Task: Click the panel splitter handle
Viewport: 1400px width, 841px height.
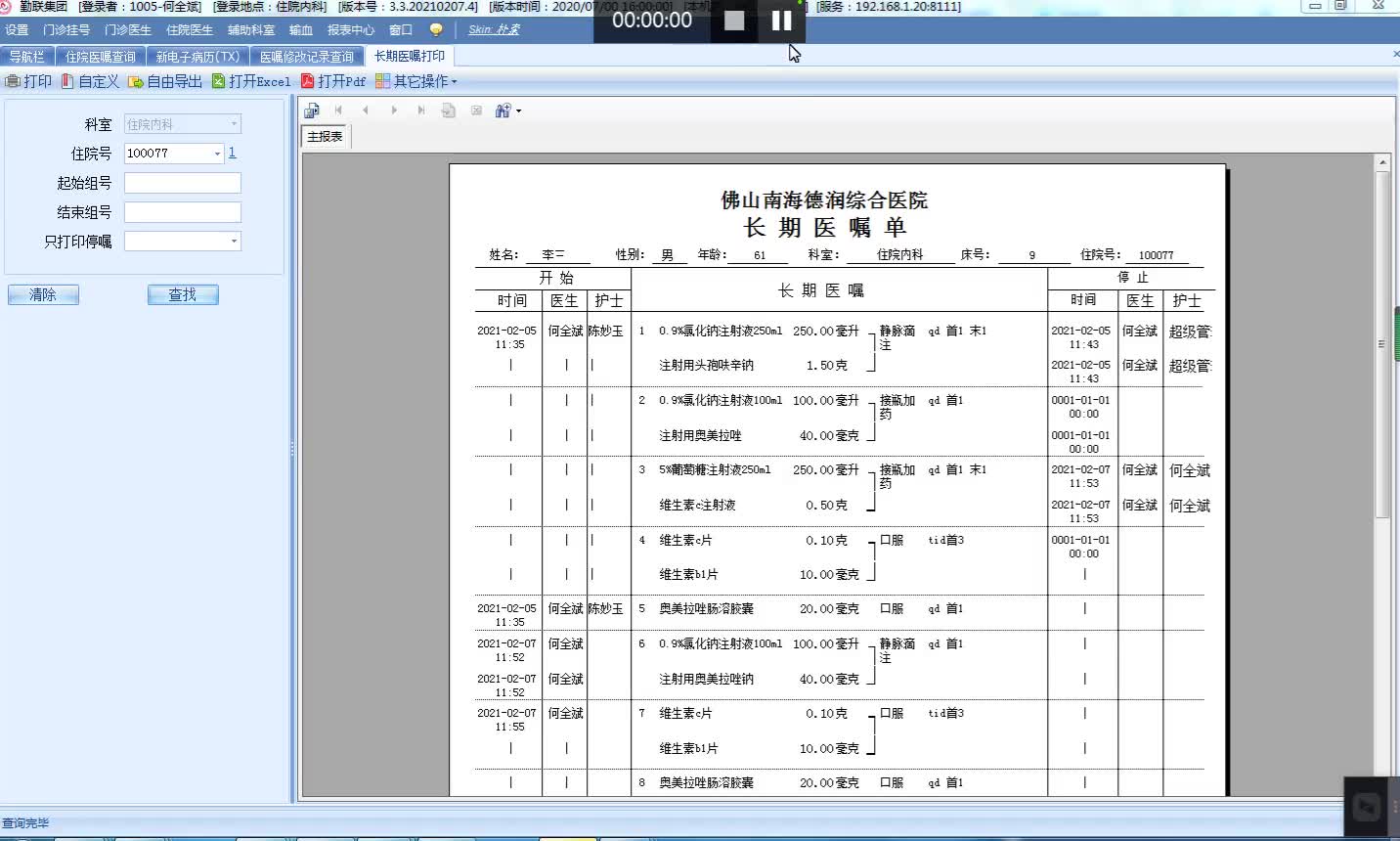Action: (292, 450)
